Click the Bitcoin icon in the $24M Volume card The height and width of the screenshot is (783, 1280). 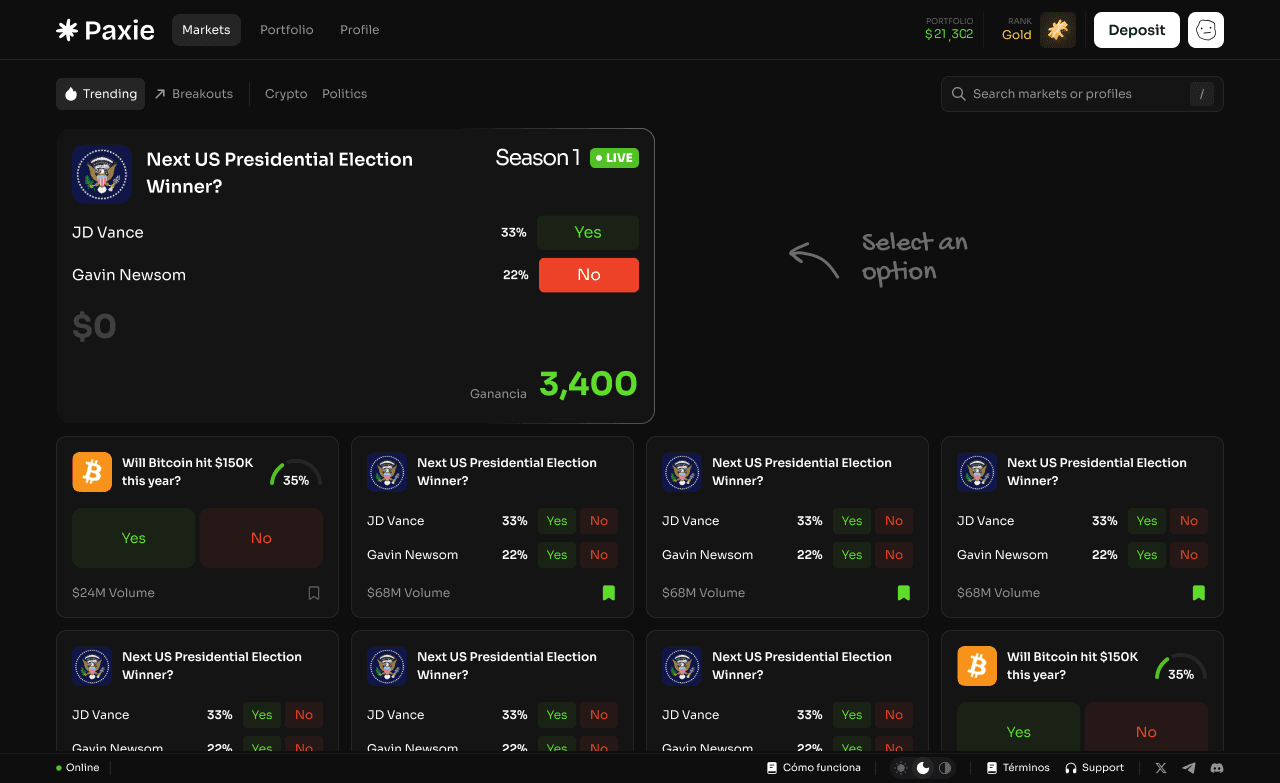(x=92, y=472)
